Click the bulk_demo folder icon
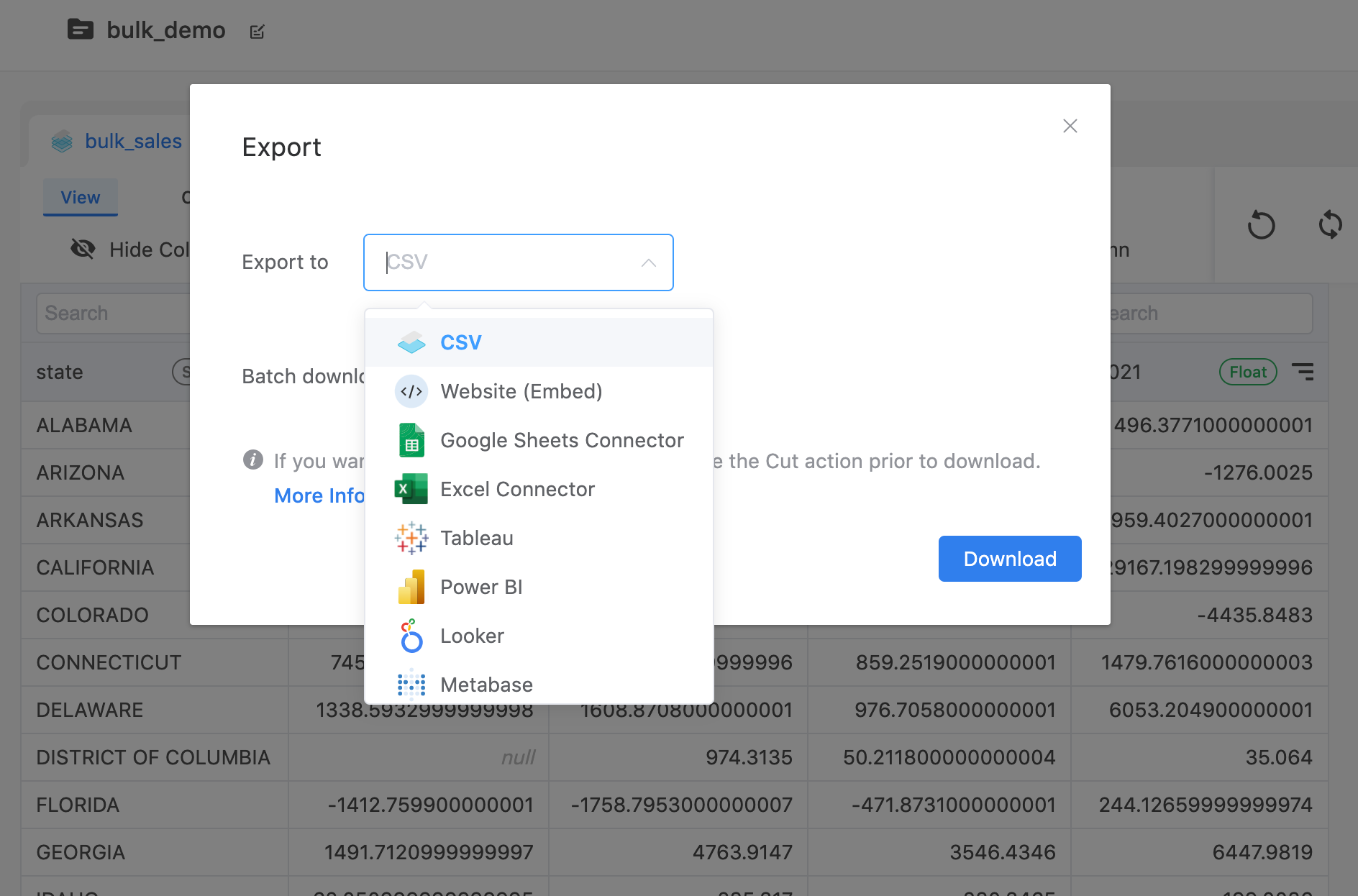The image size is (1358, 896). point(81,29)
